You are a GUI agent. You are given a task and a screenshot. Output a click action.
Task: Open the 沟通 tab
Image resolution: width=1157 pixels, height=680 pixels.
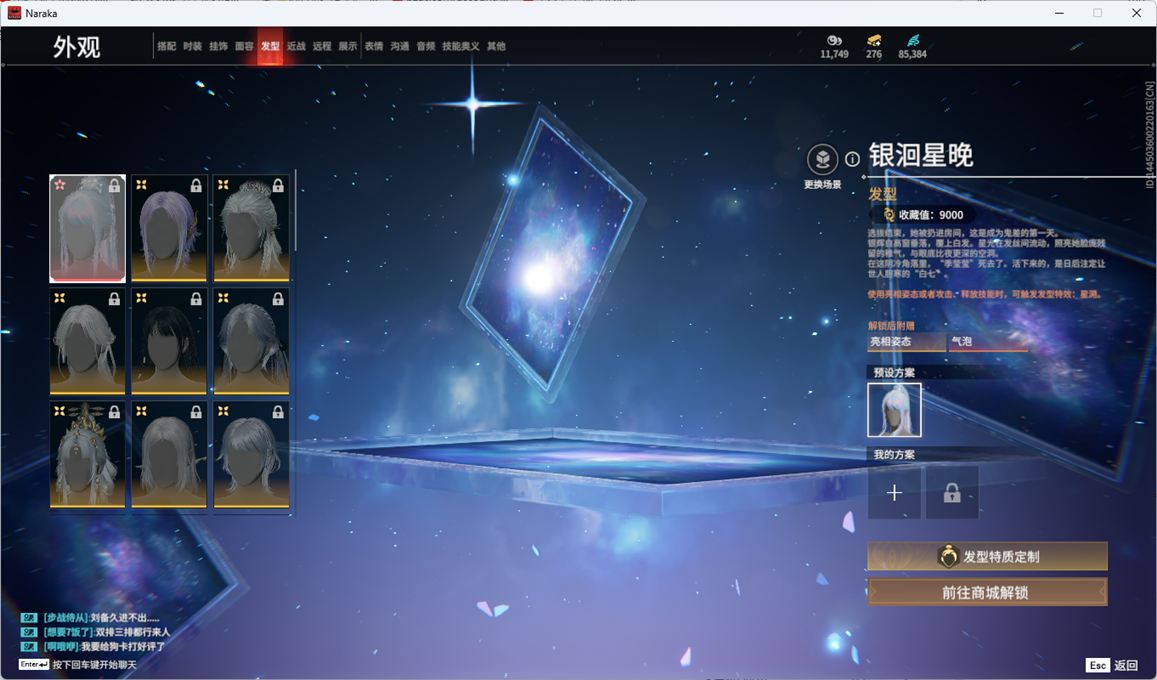(400, 46)
